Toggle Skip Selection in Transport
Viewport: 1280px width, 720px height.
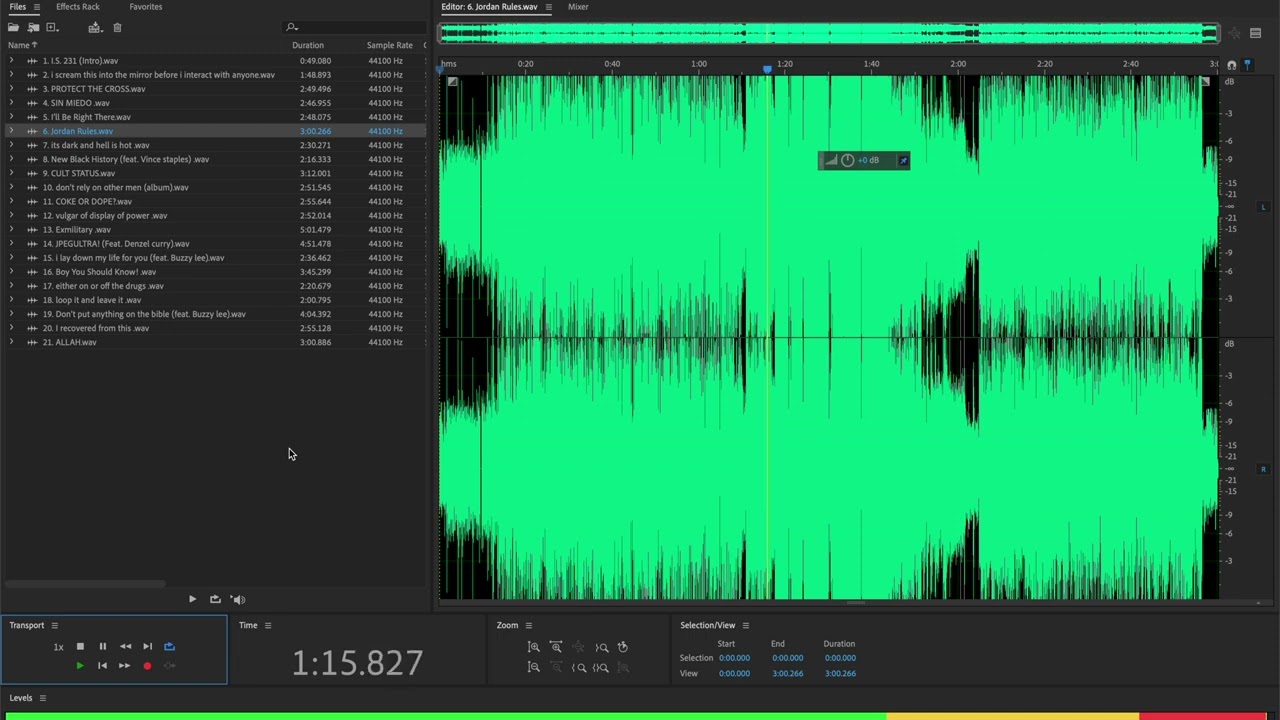coord(169,666)
